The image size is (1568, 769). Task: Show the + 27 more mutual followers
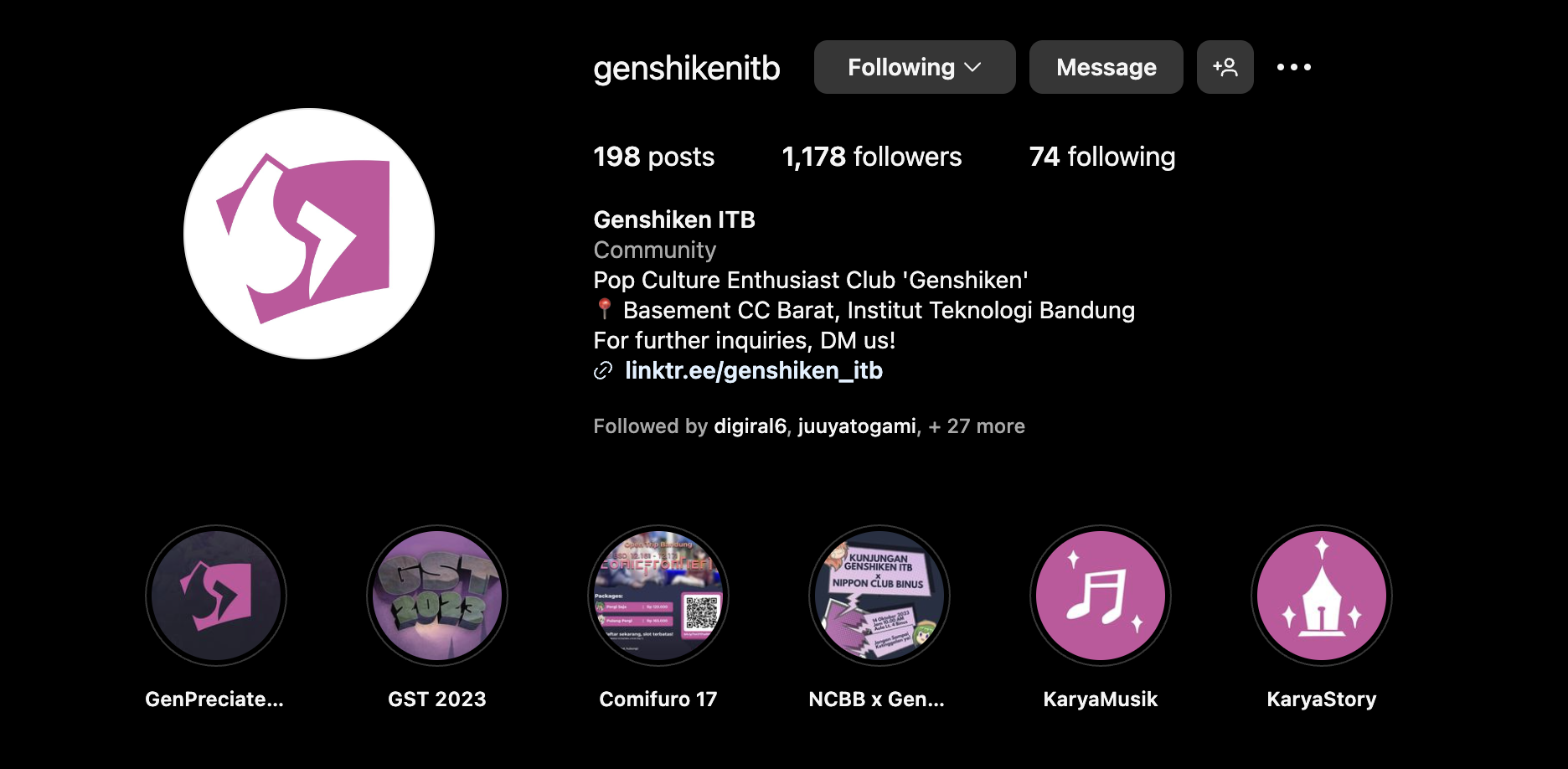(x=977, y=426)
